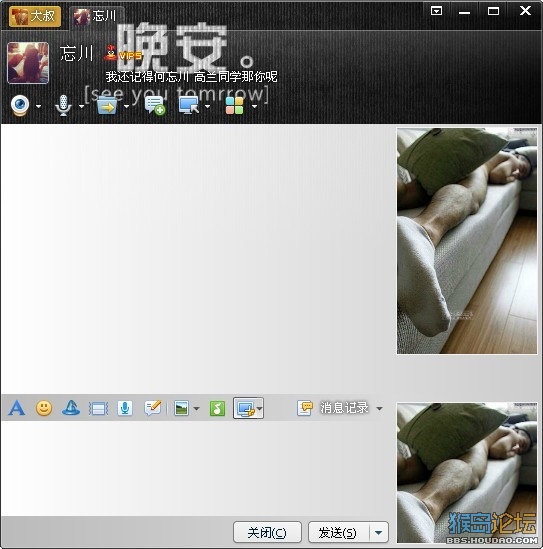543x549 pixels.
Task: Select the 忘川 chat tab
Action: (96, 16)
